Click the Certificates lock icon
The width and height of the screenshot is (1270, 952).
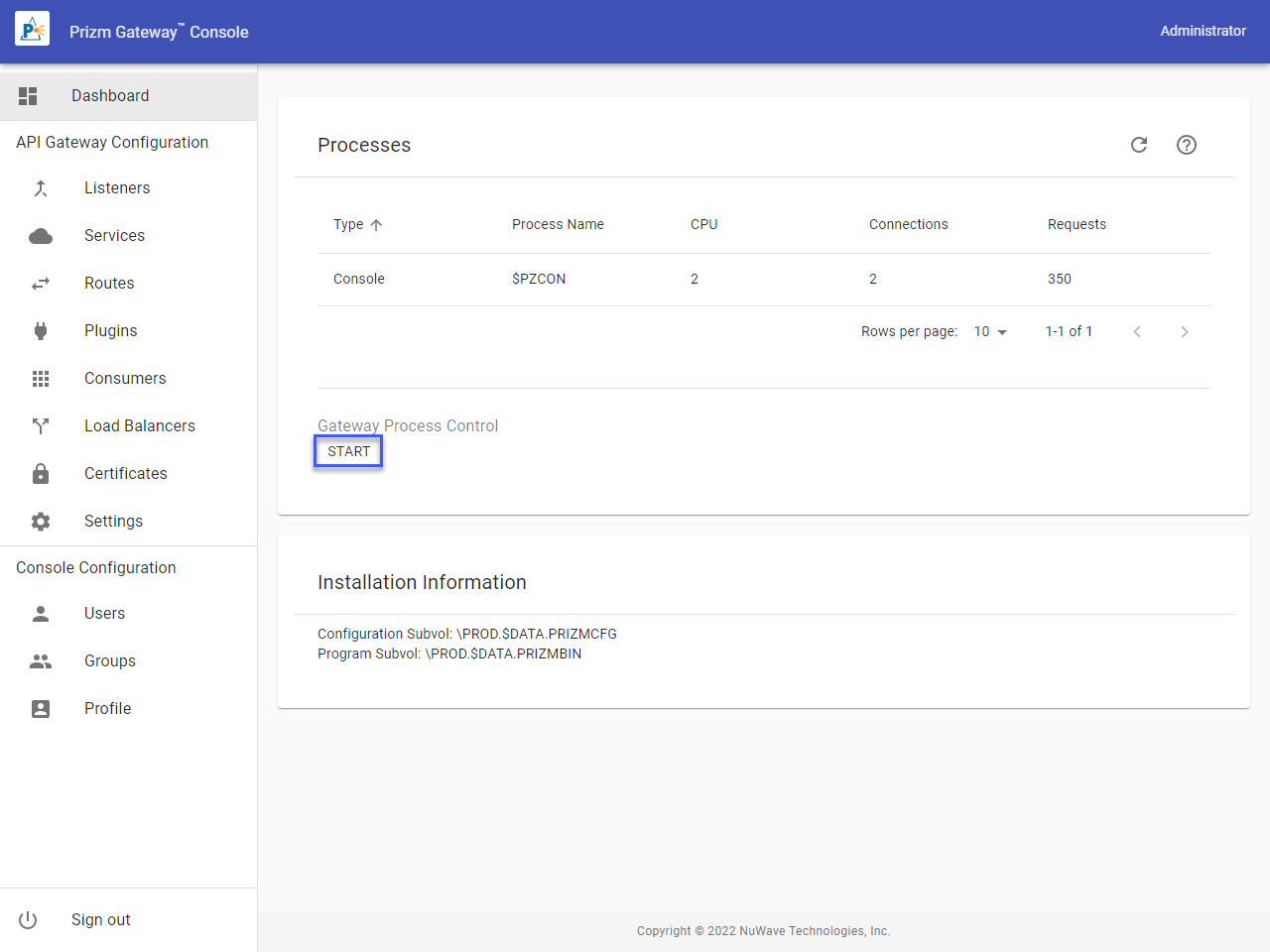coord(41,474)
